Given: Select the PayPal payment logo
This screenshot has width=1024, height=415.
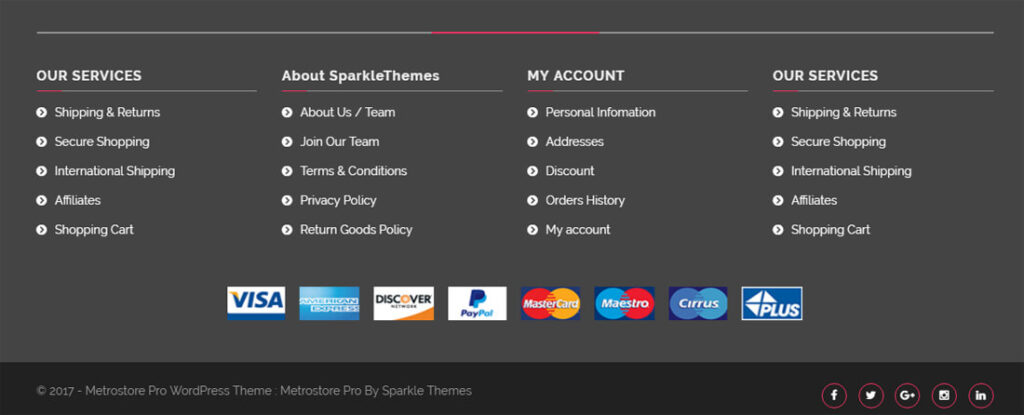Looking at the screenshot, I should pyautogui.click(x=477, y=303).
